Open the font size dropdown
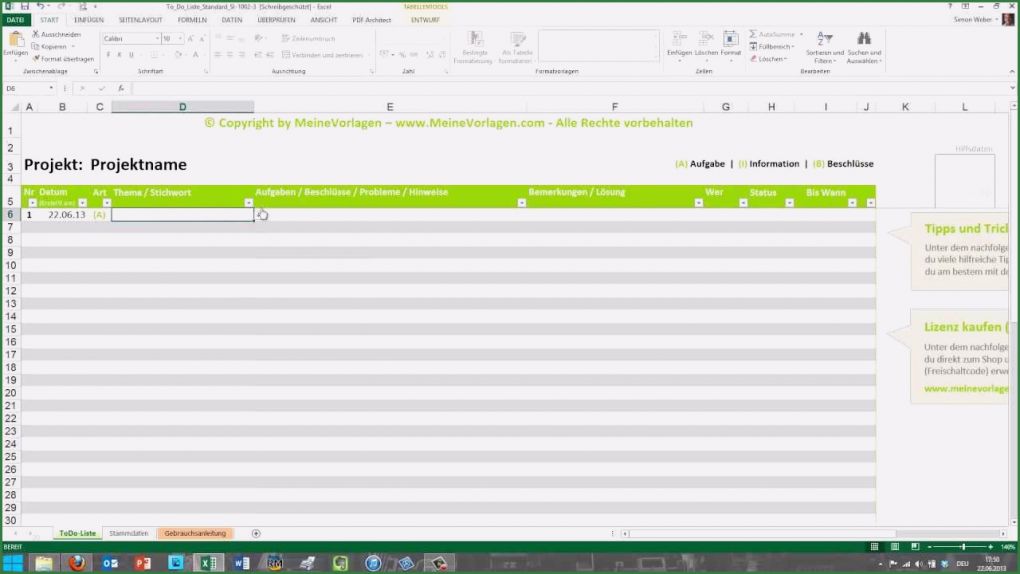 click(180, 38)
